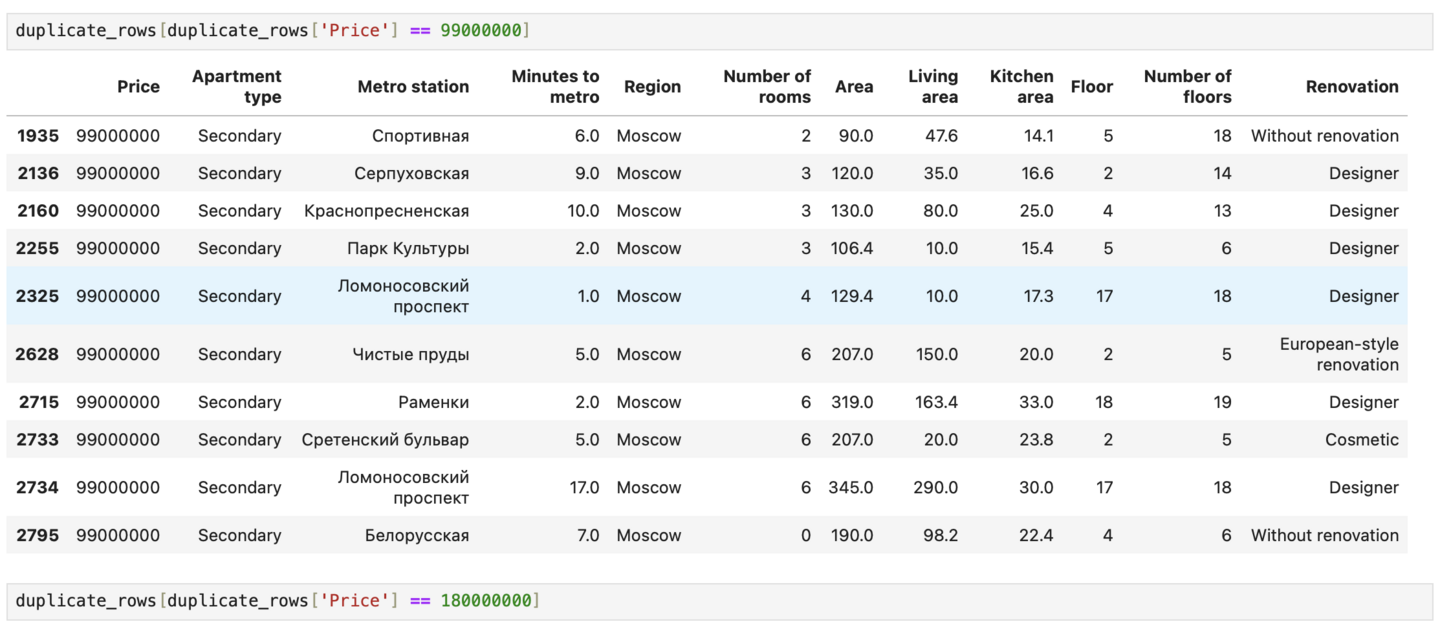The image size is (1440, 631).
Task: Select the Чистые пруды metro cell
Action: point(410,355)
